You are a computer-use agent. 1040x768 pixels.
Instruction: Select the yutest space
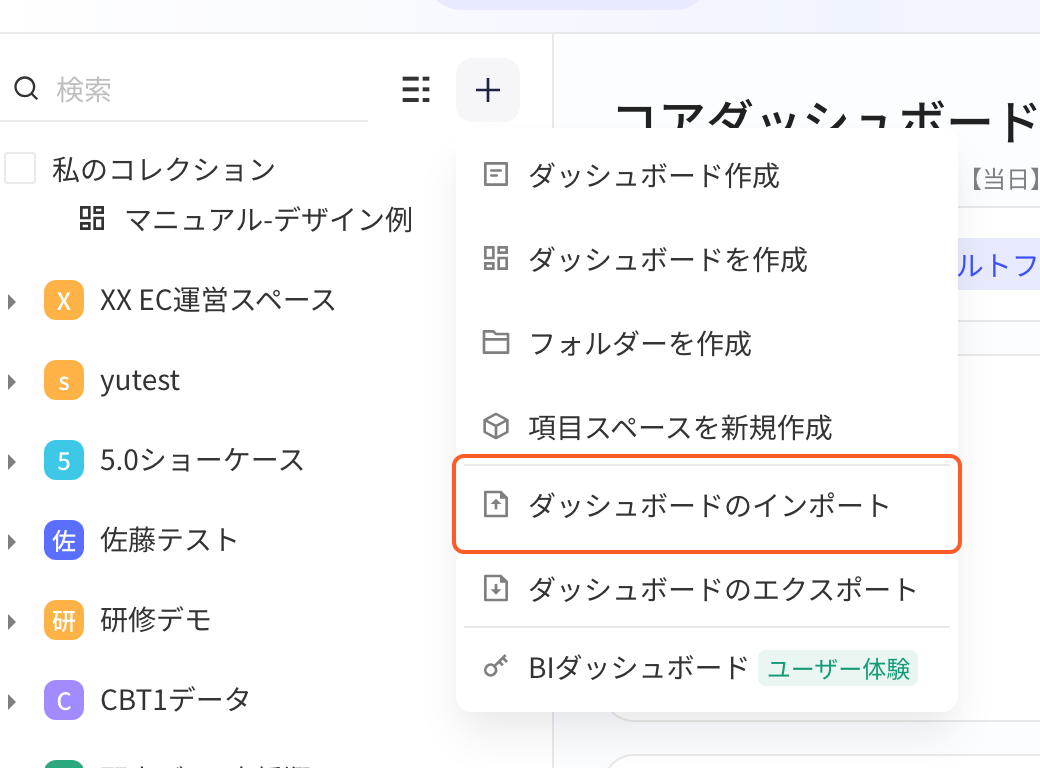tap(140, 381)
